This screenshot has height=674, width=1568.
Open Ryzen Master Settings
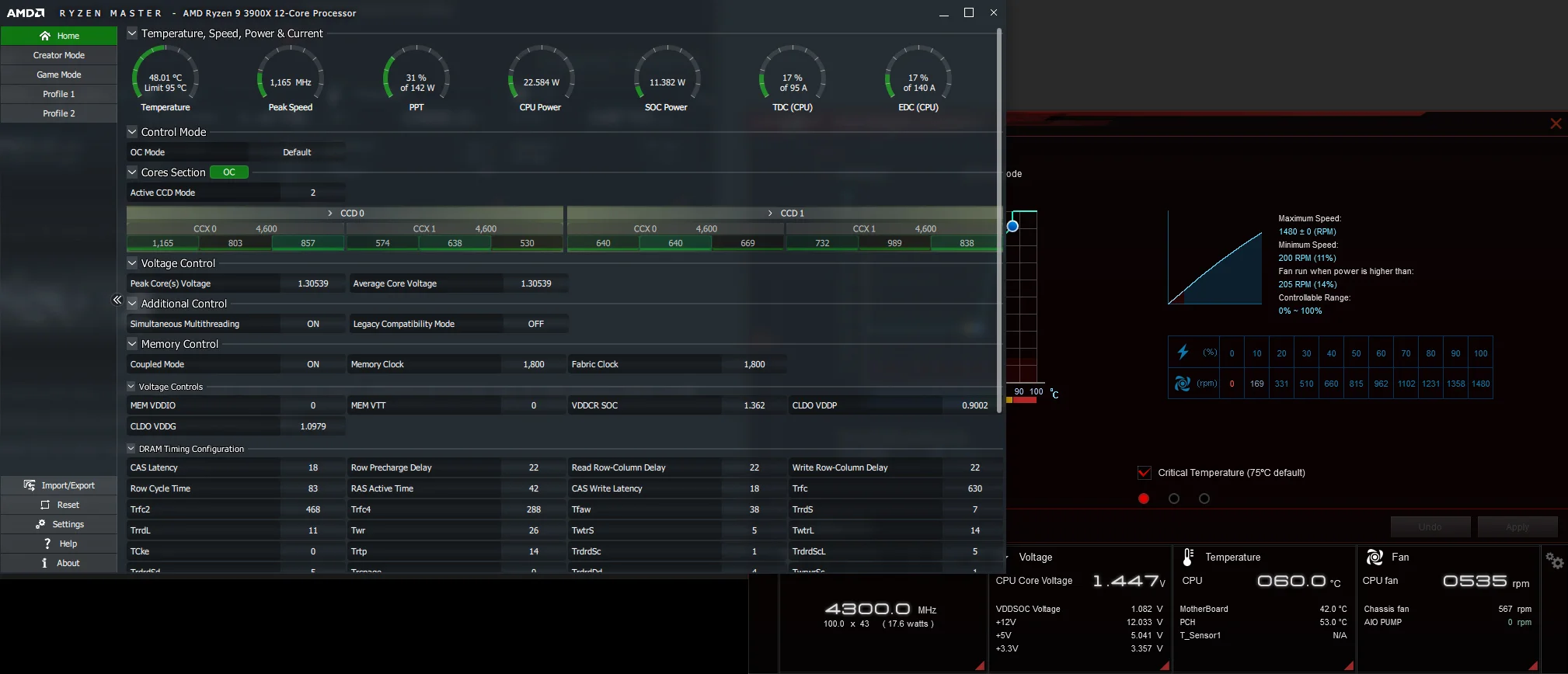click(x=59, y=524)
